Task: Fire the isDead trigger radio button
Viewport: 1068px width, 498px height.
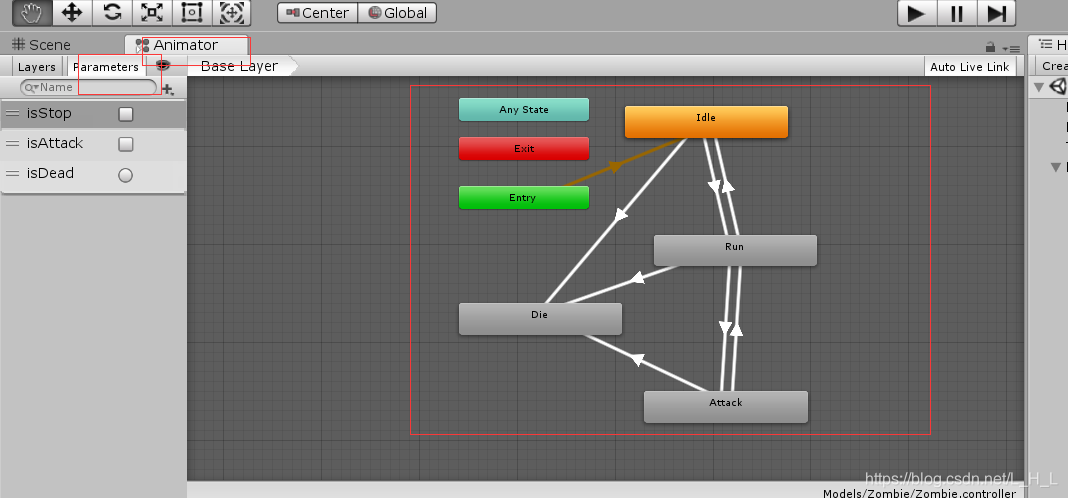Action: click(x=125, y=175)
